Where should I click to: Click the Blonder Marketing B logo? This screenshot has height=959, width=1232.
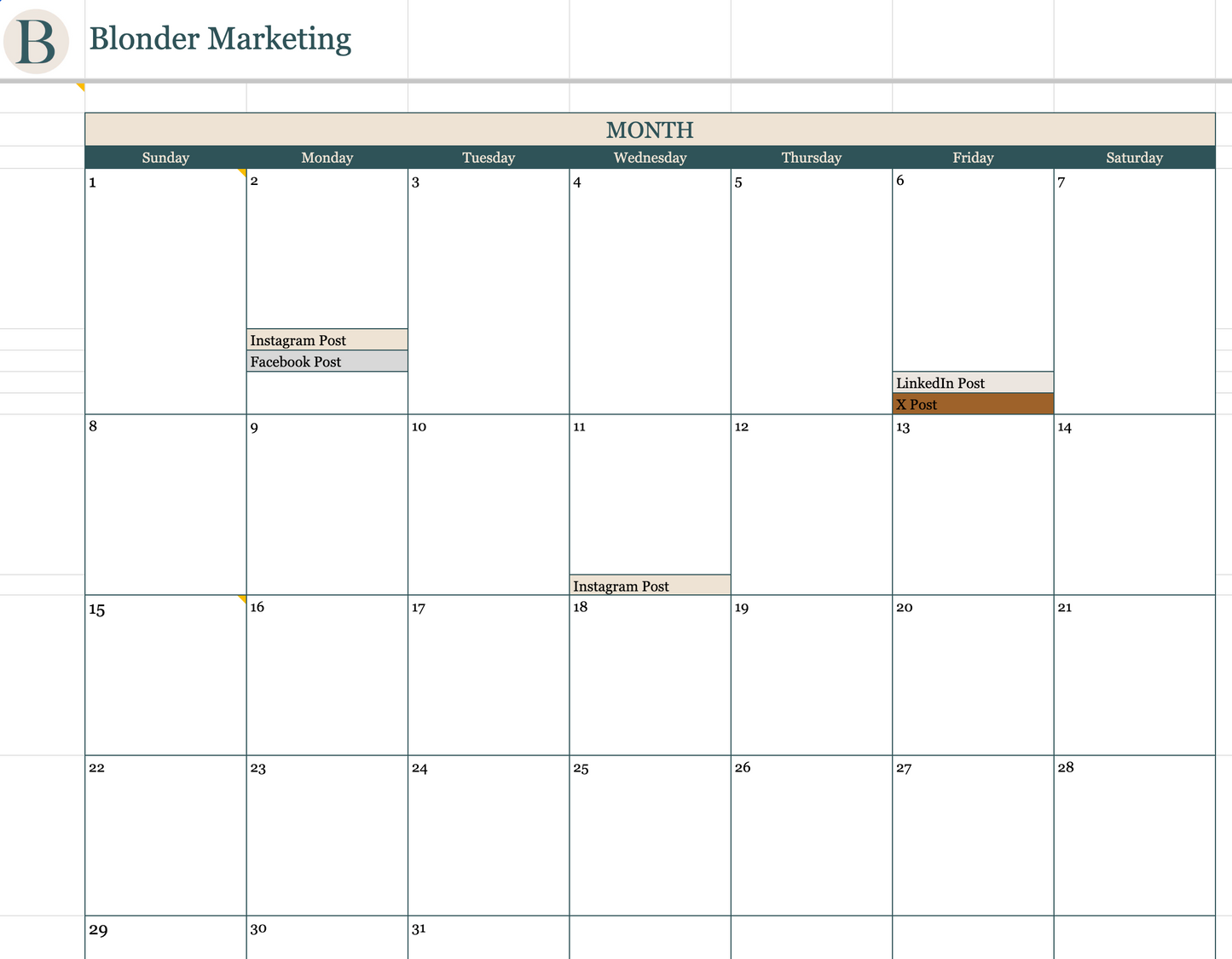click(x=36, y=41)
